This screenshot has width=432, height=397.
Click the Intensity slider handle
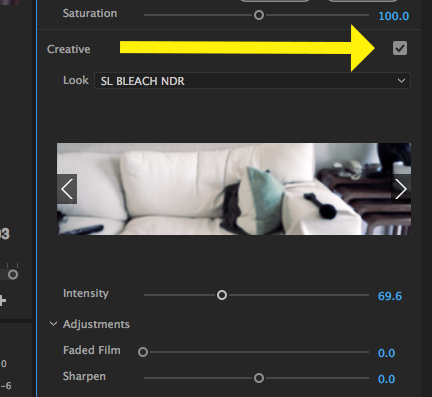pyautogui.click(x=222, y=295)
